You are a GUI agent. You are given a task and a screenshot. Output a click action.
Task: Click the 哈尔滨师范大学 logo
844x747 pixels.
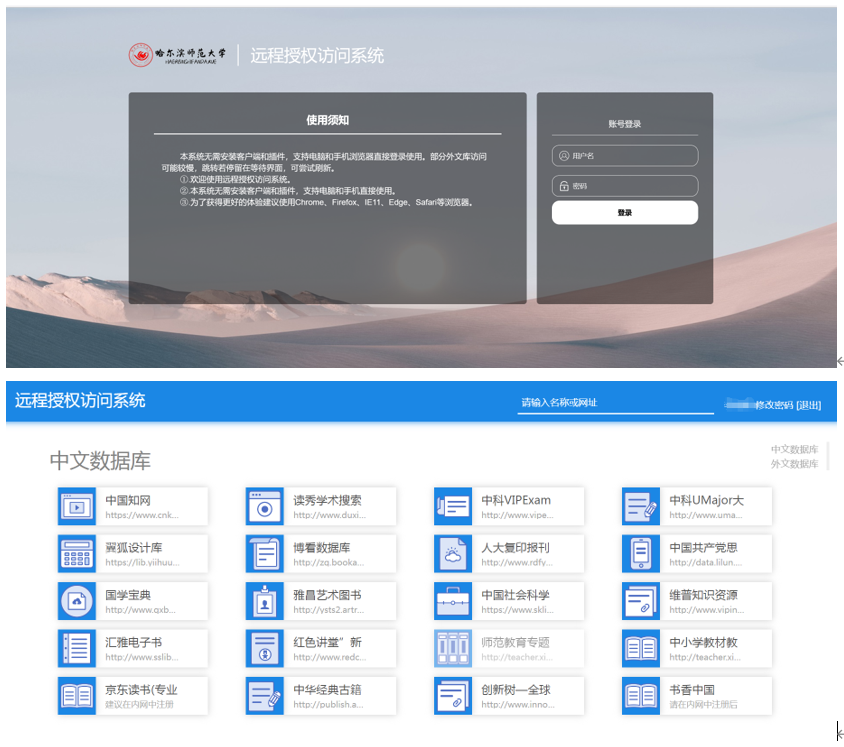(177, 55)
